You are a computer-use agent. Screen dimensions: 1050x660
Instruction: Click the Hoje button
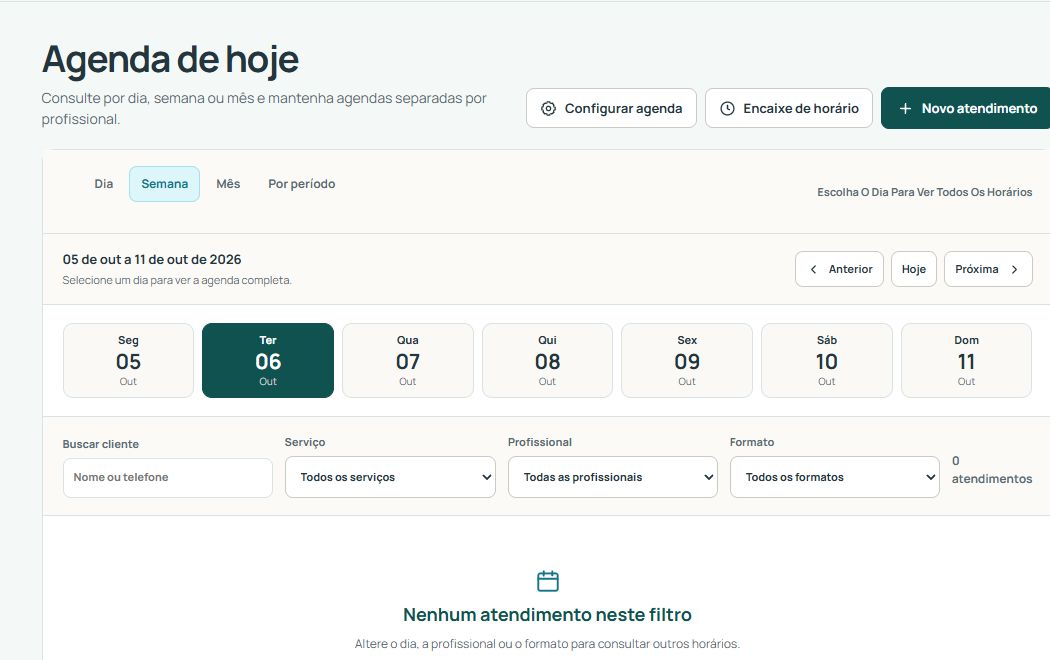tap(914, 269)
